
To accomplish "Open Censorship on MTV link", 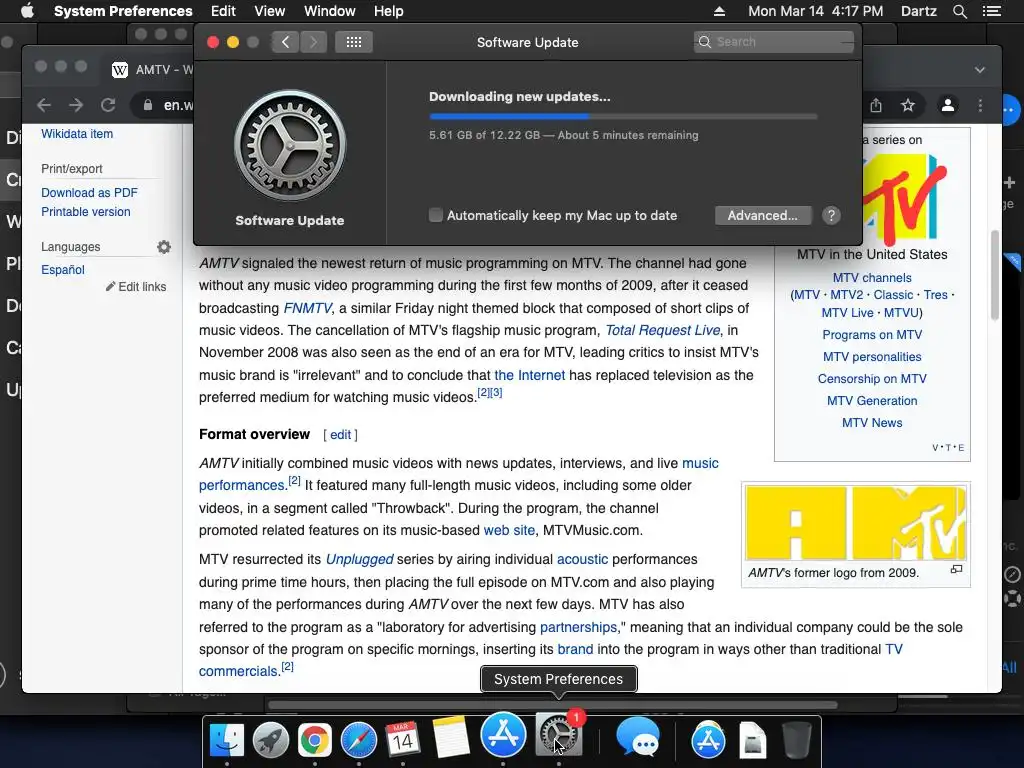I will 872,379.
